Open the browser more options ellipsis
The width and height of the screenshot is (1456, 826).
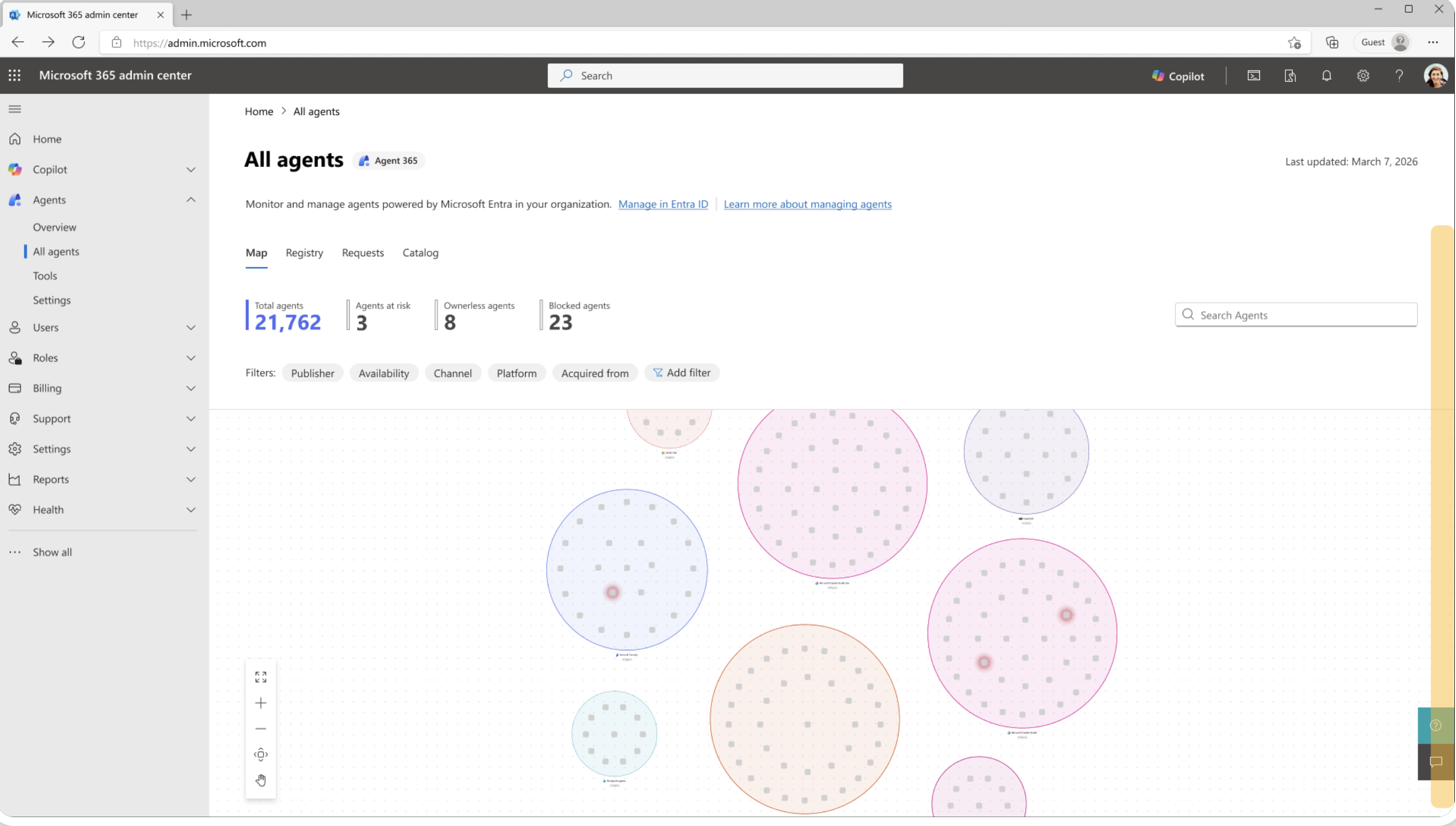click(x=1433, y=43)
